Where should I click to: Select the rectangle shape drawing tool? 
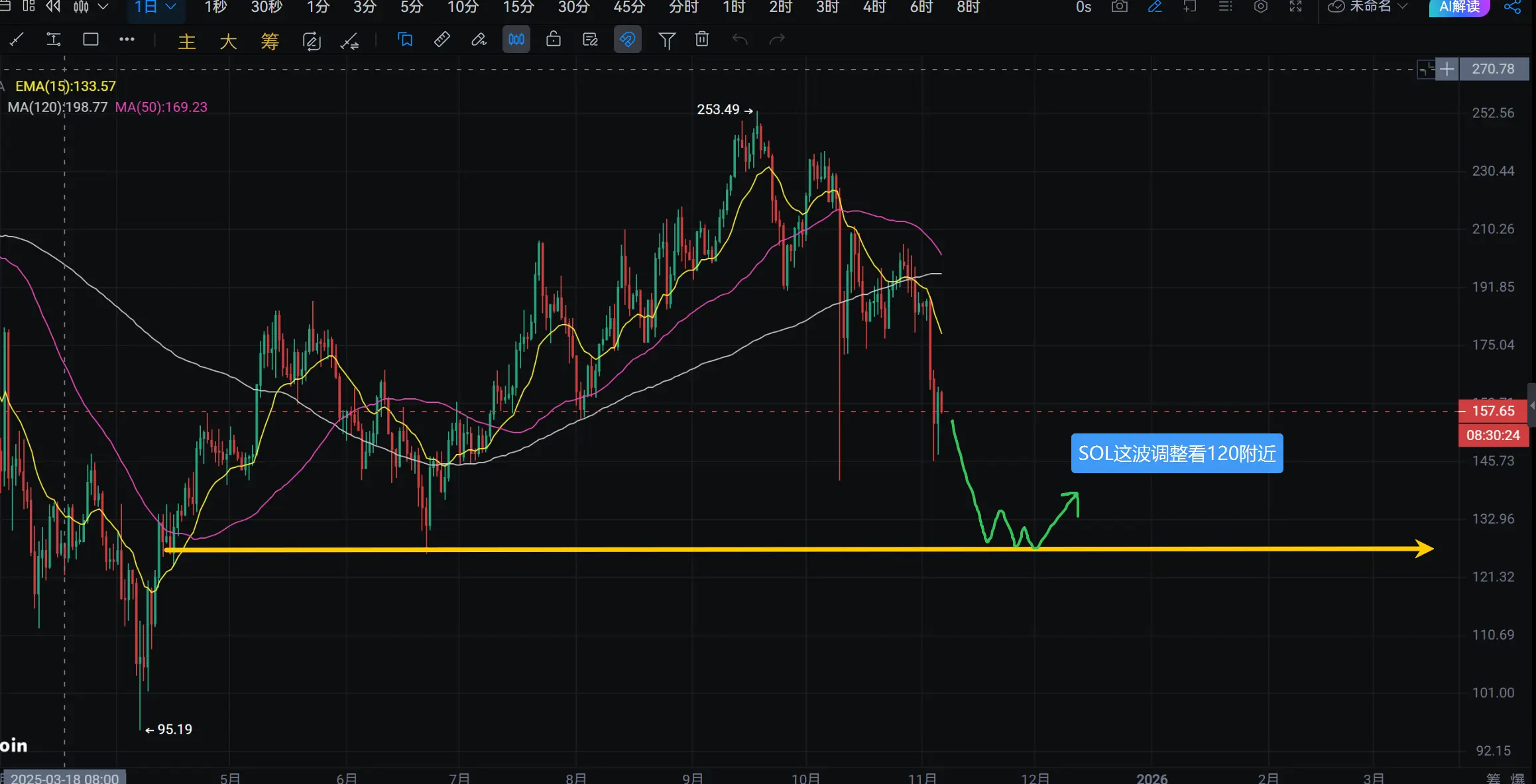[x=91, y=40]
